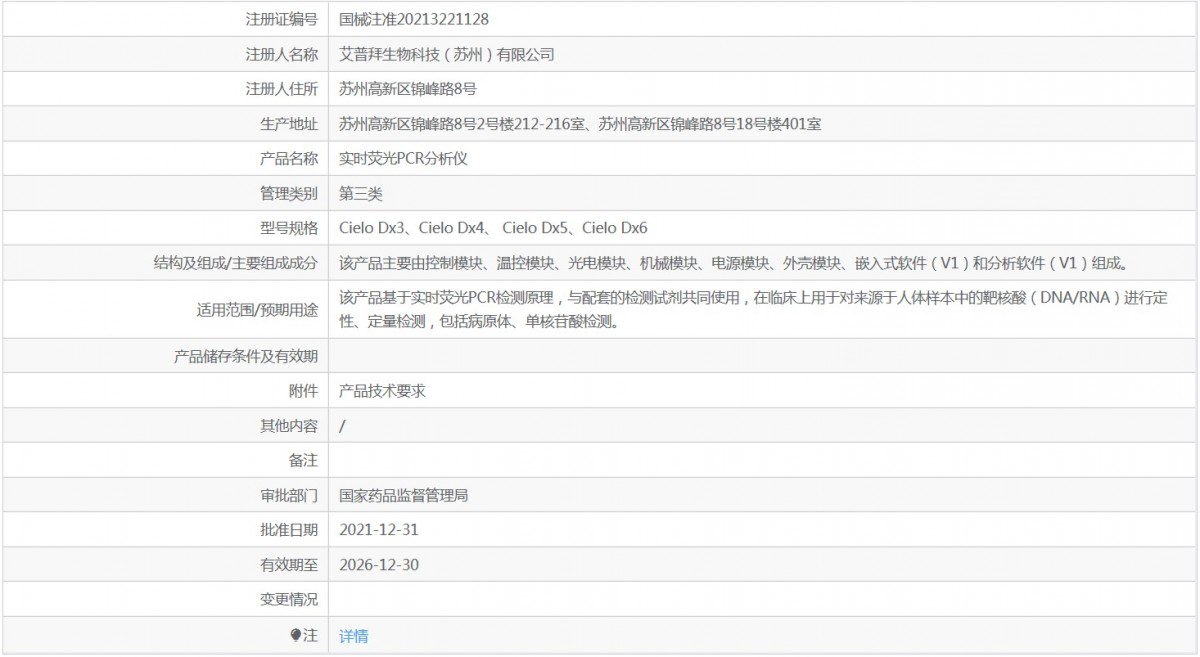
Task: Open the 详情 link in the 注 row
Action: (x=354, y=636)
